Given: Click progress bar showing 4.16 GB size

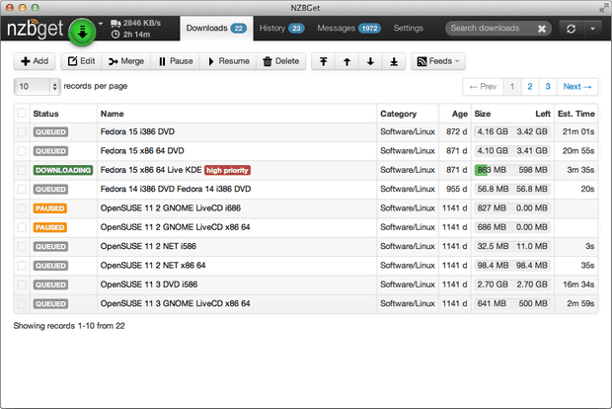Looking at the screenshot, I should [512, 132].
